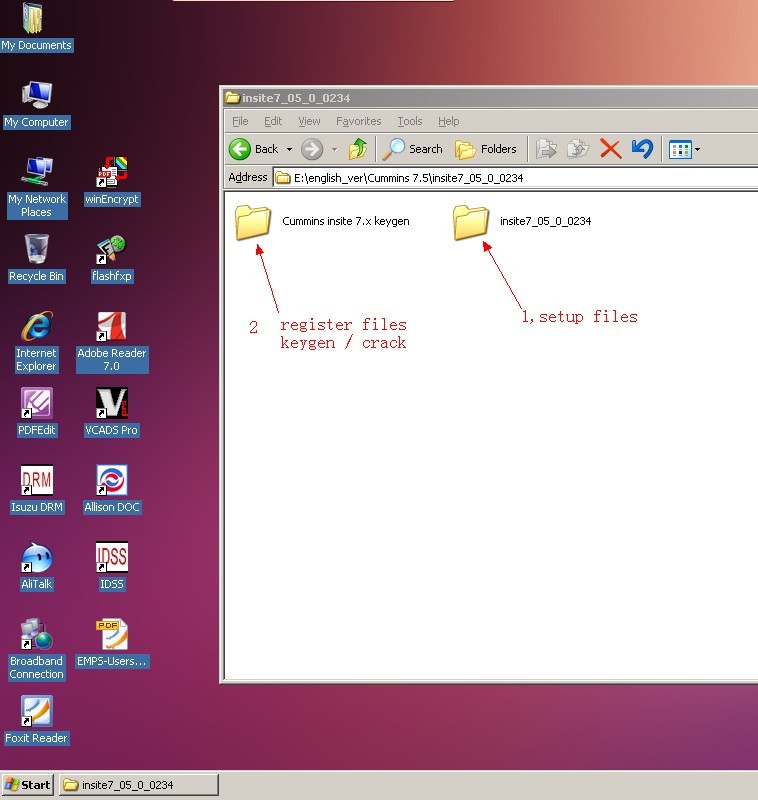Click the Search toolbar button
This screenshot has width=758, height=800.
pos(412,149)
